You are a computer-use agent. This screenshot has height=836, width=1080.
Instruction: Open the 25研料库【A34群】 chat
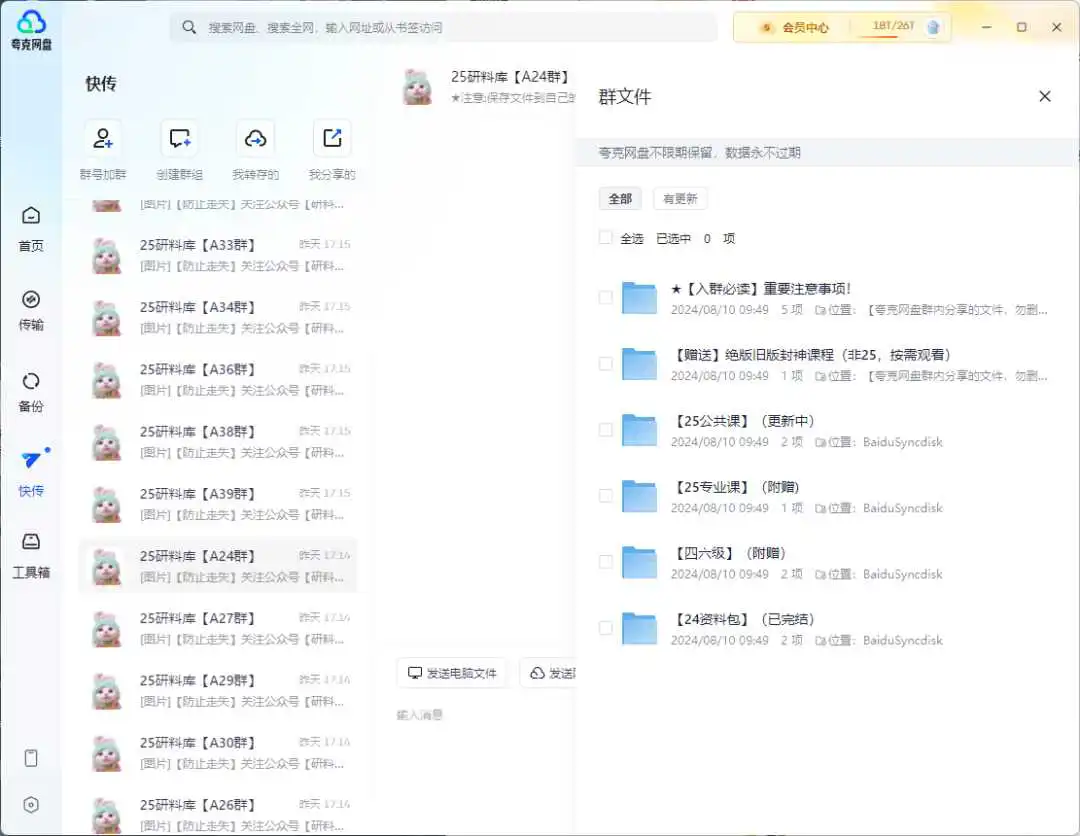pos(218,317)
